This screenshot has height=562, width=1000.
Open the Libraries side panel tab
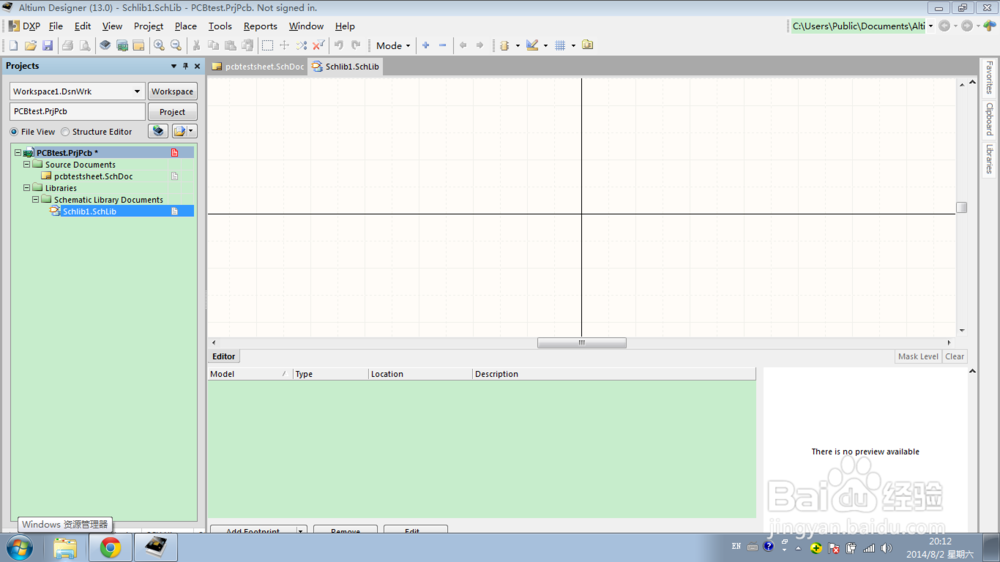pos(989,159)
